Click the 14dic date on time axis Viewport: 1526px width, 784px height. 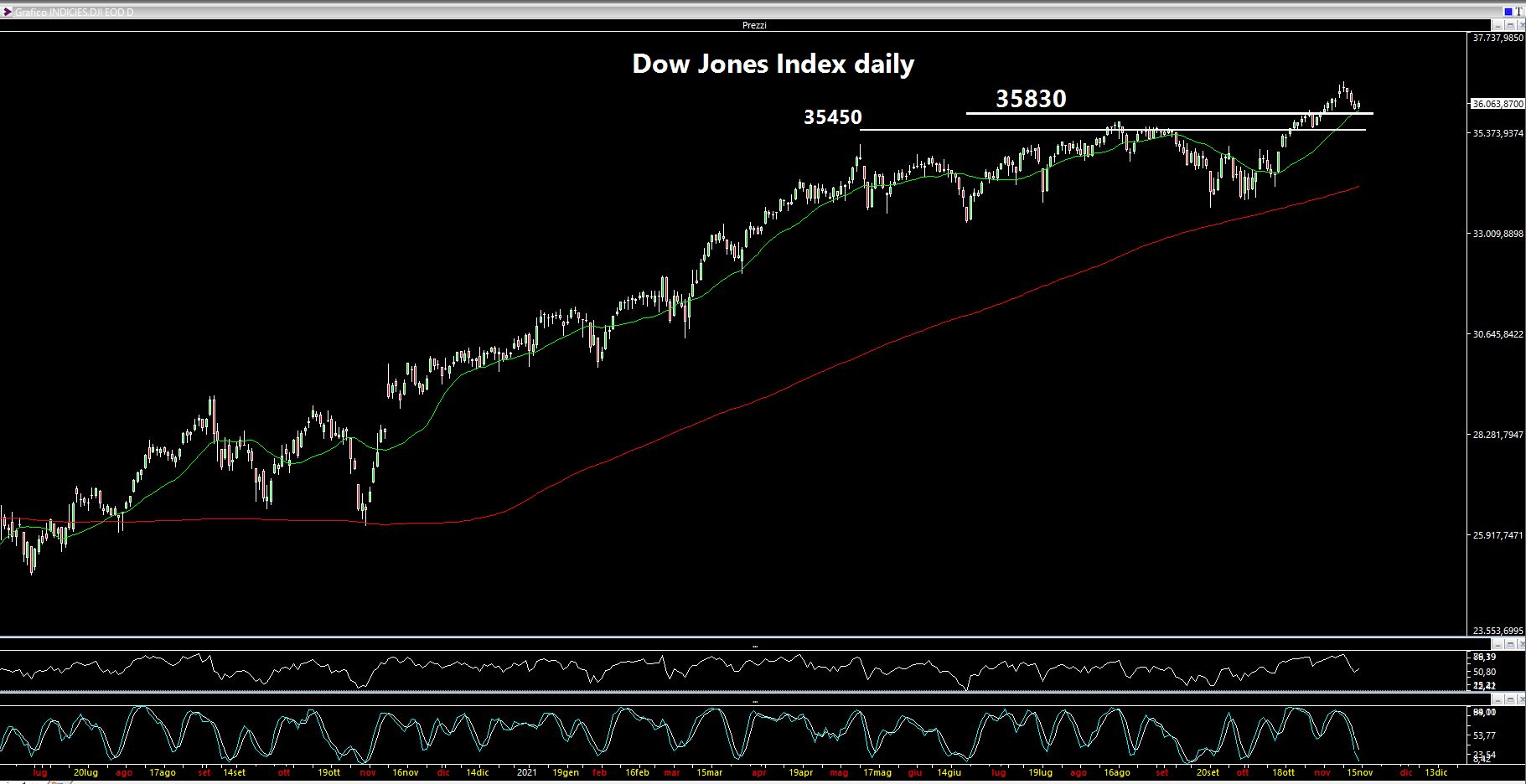click(x=478, y=772)
